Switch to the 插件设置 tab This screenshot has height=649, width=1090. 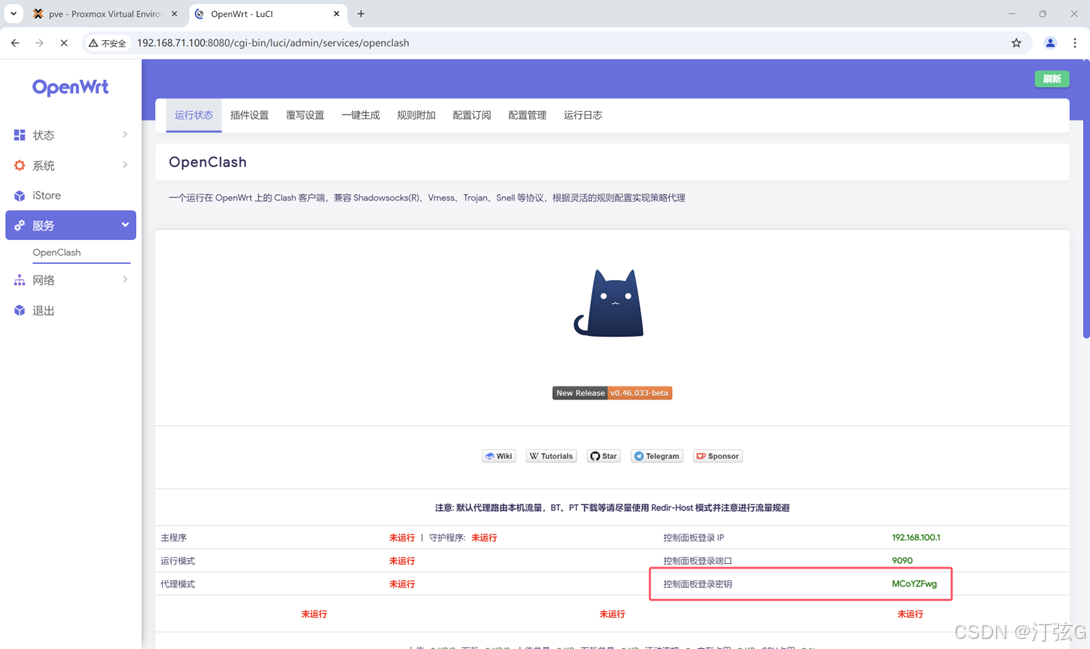250,115
